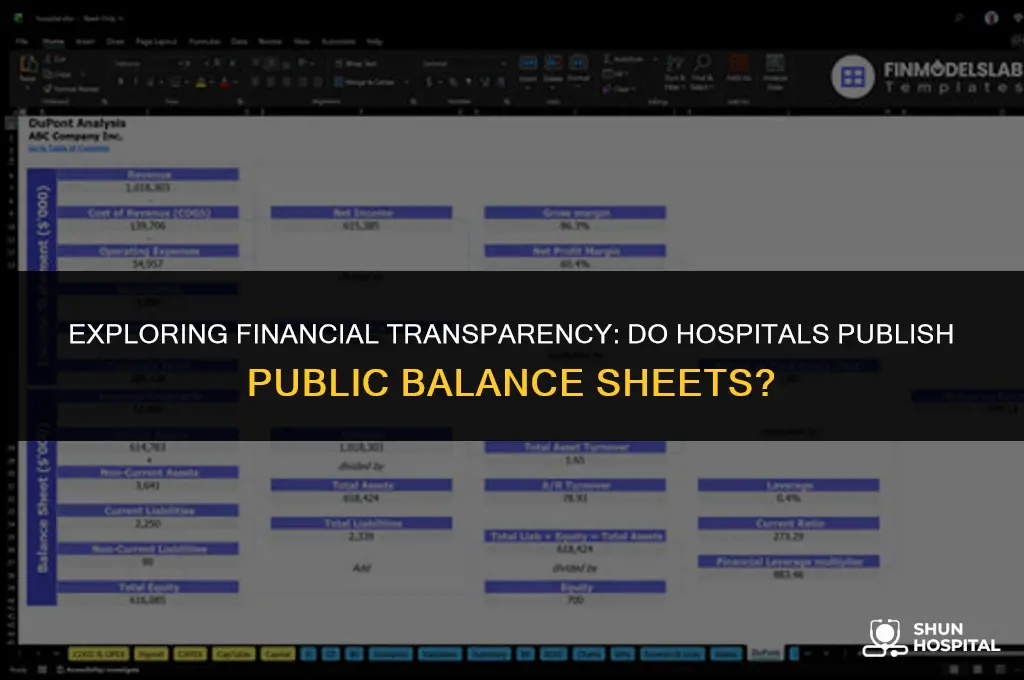Click the user account avatar

(x=991, y=18)
